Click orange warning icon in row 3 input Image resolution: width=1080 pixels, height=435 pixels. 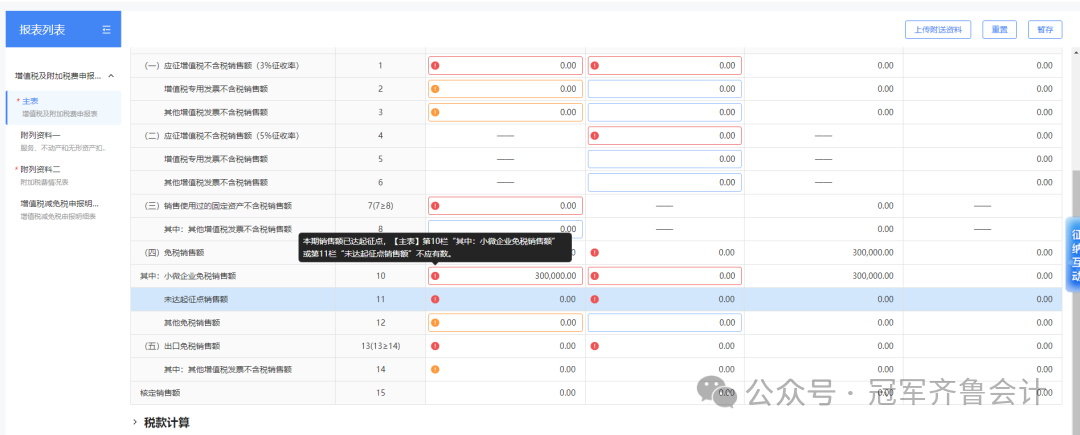click(x=435, y=112)
